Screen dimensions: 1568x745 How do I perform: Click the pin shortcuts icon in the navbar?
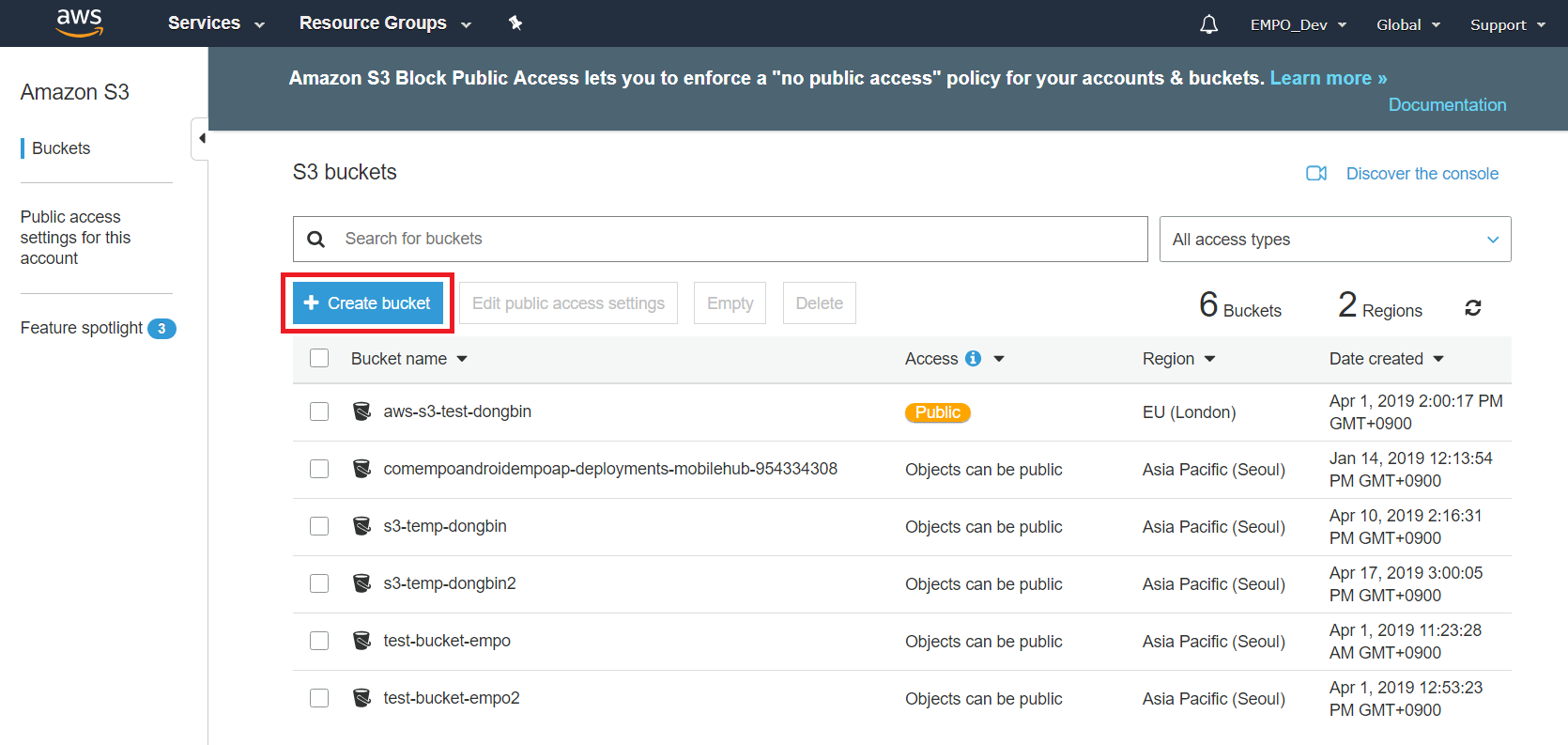coord(515,23)
